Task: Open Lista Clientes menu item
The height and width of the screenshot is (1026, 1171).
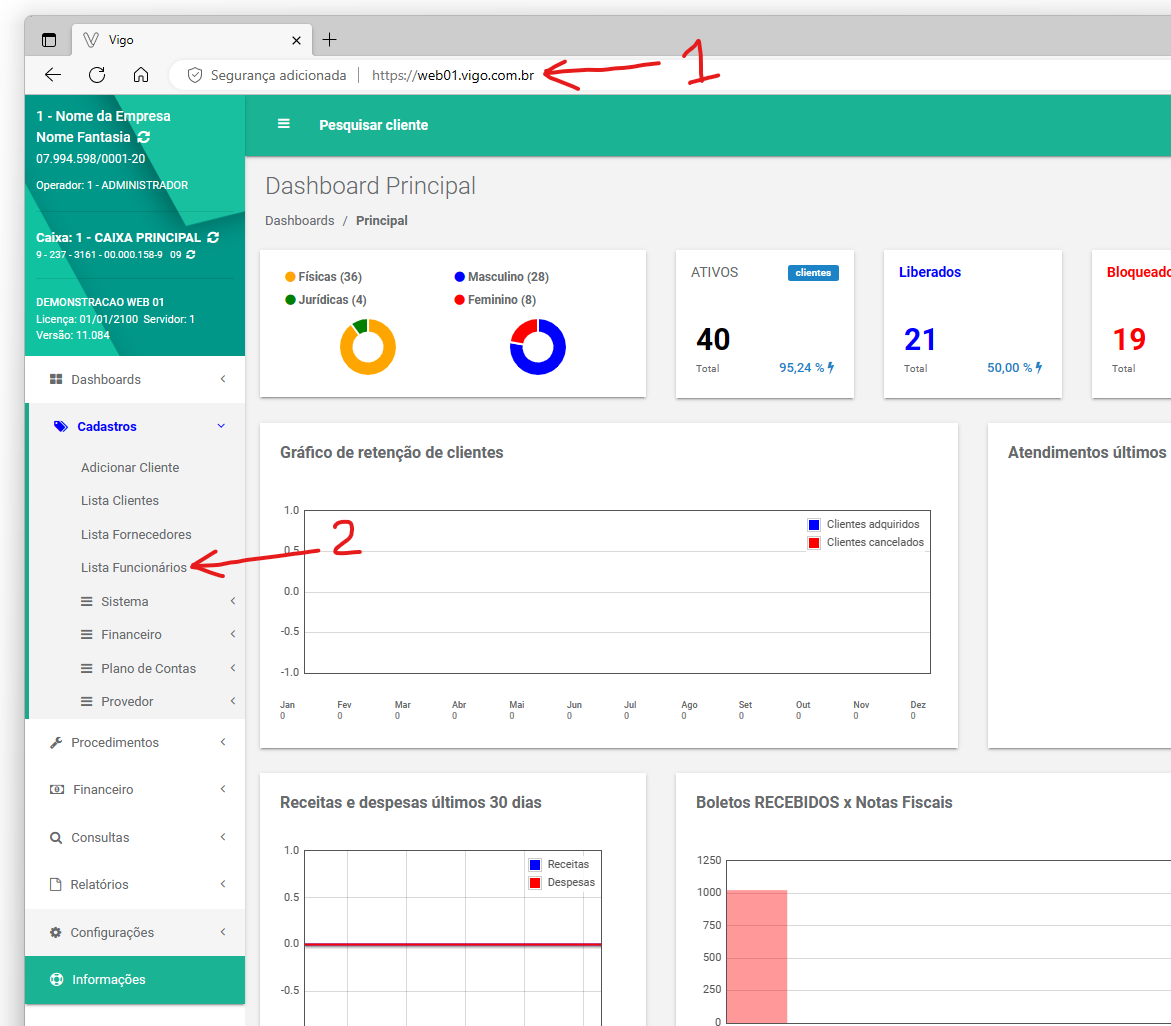Action: [119, 500]
